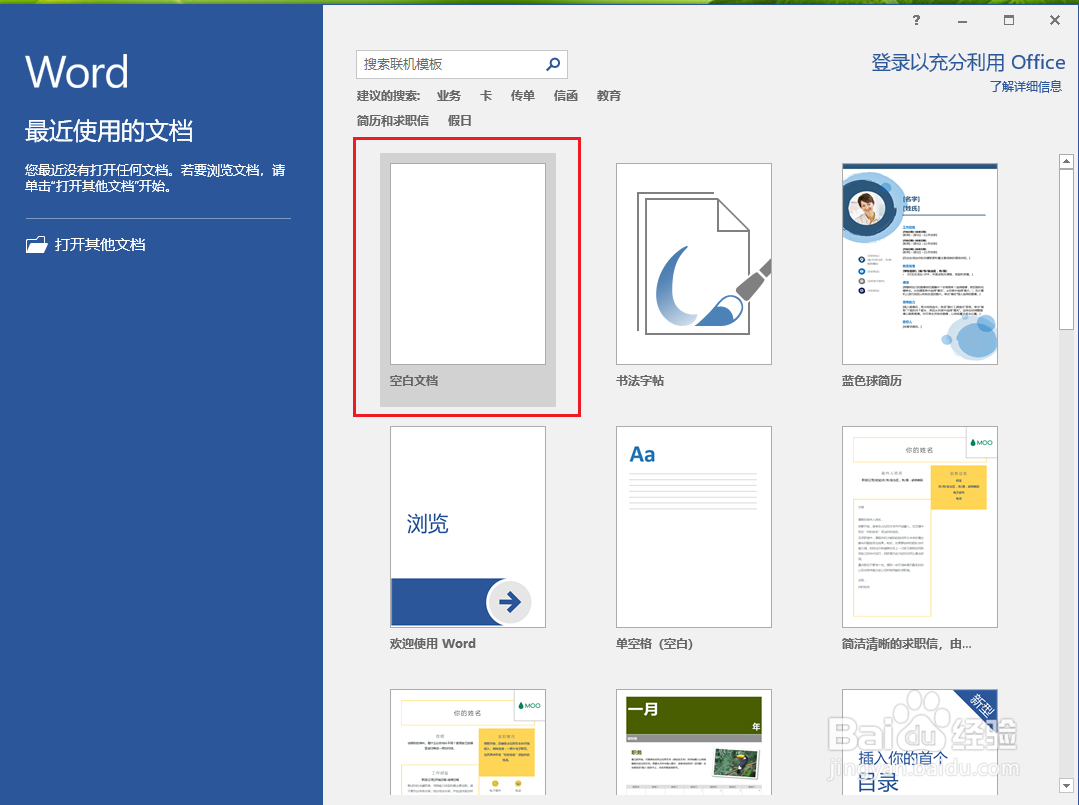
Task: Choose the 简洁清晰的求职信 template thumbnail
Action: [919, 526]
